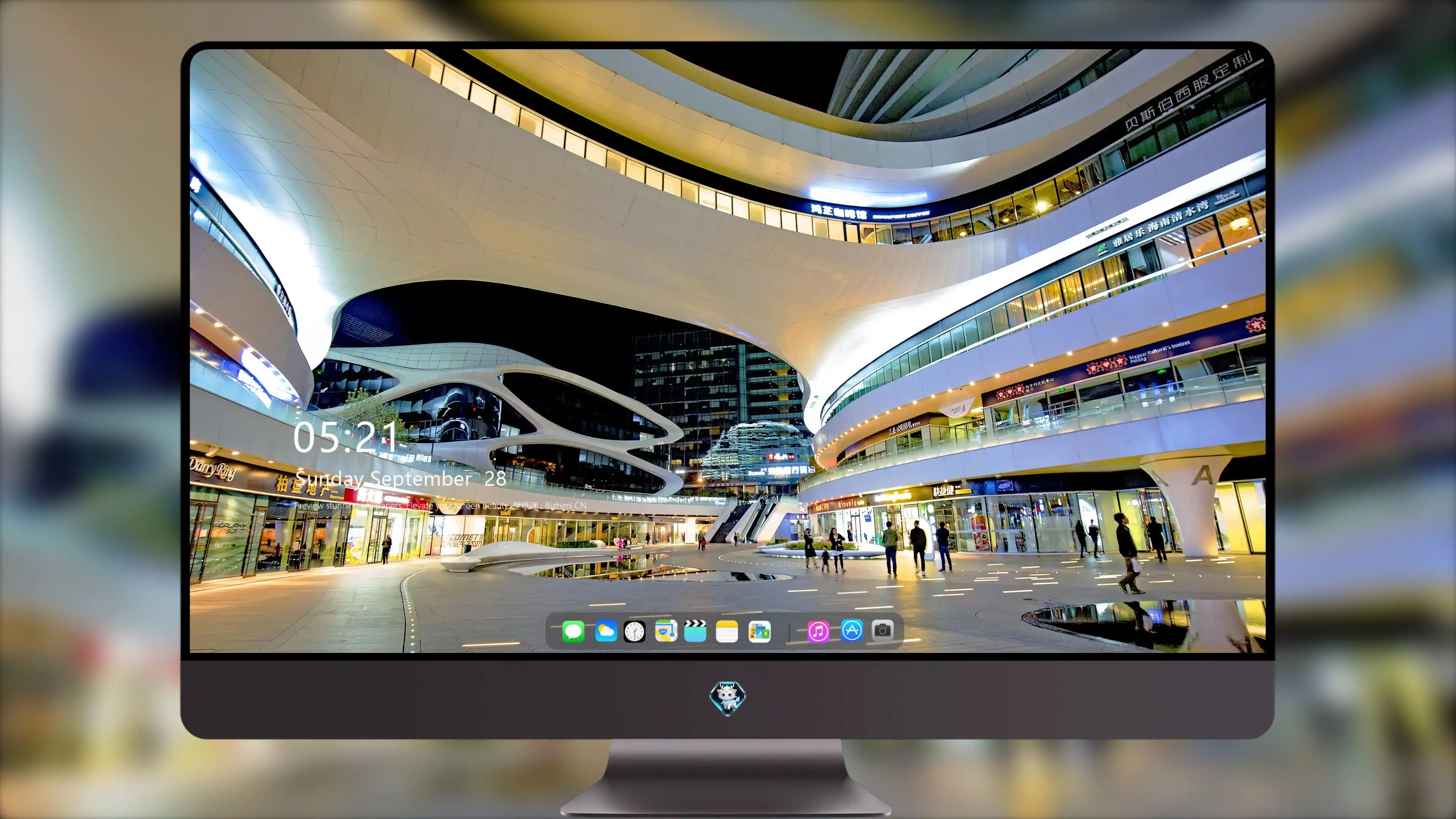
Task: Open the yellow Notes app in dock
Action: 727,631
